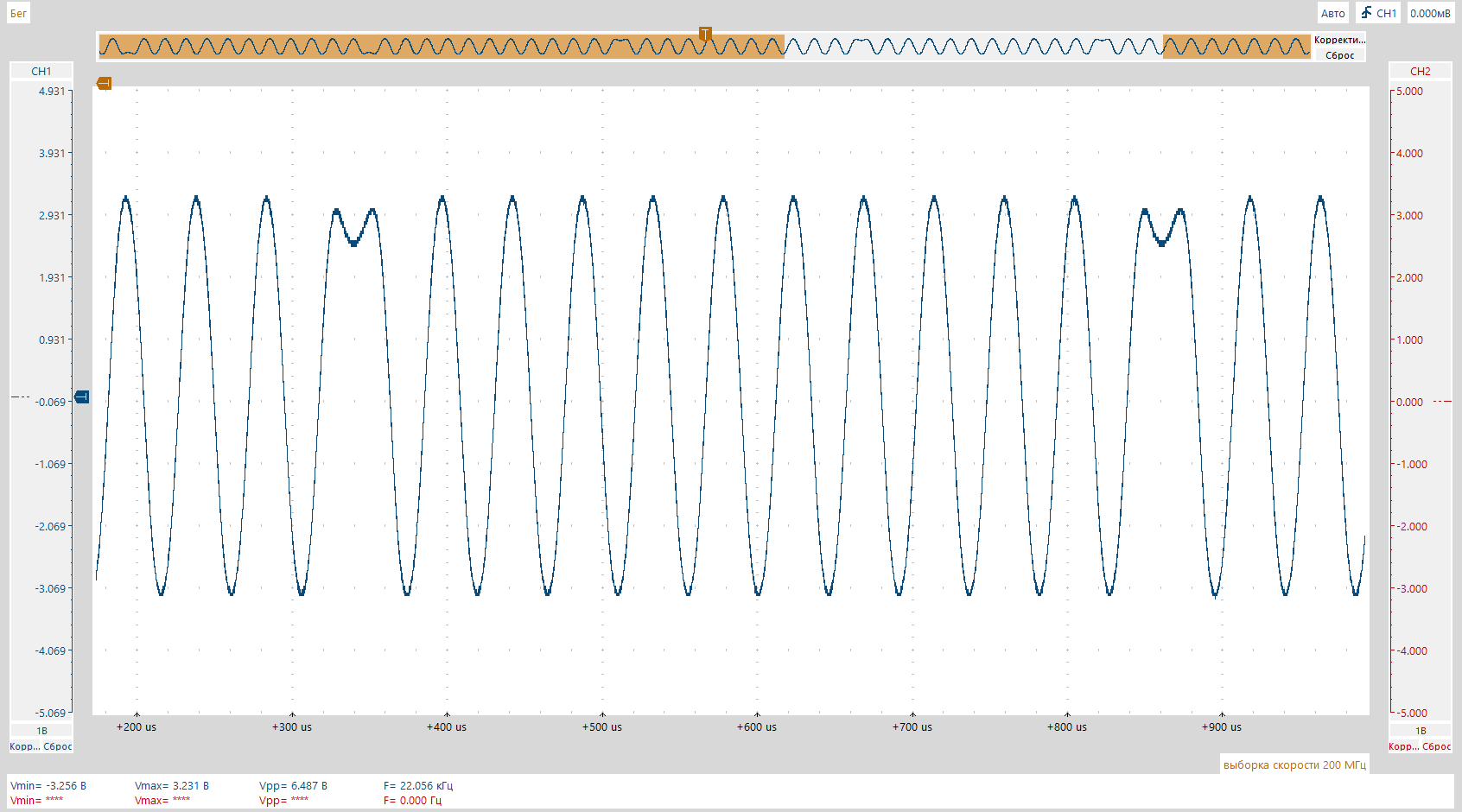Toggle the CH1 channel header
The height and width of the screenshot is (812, 1462).
point(41,71)
